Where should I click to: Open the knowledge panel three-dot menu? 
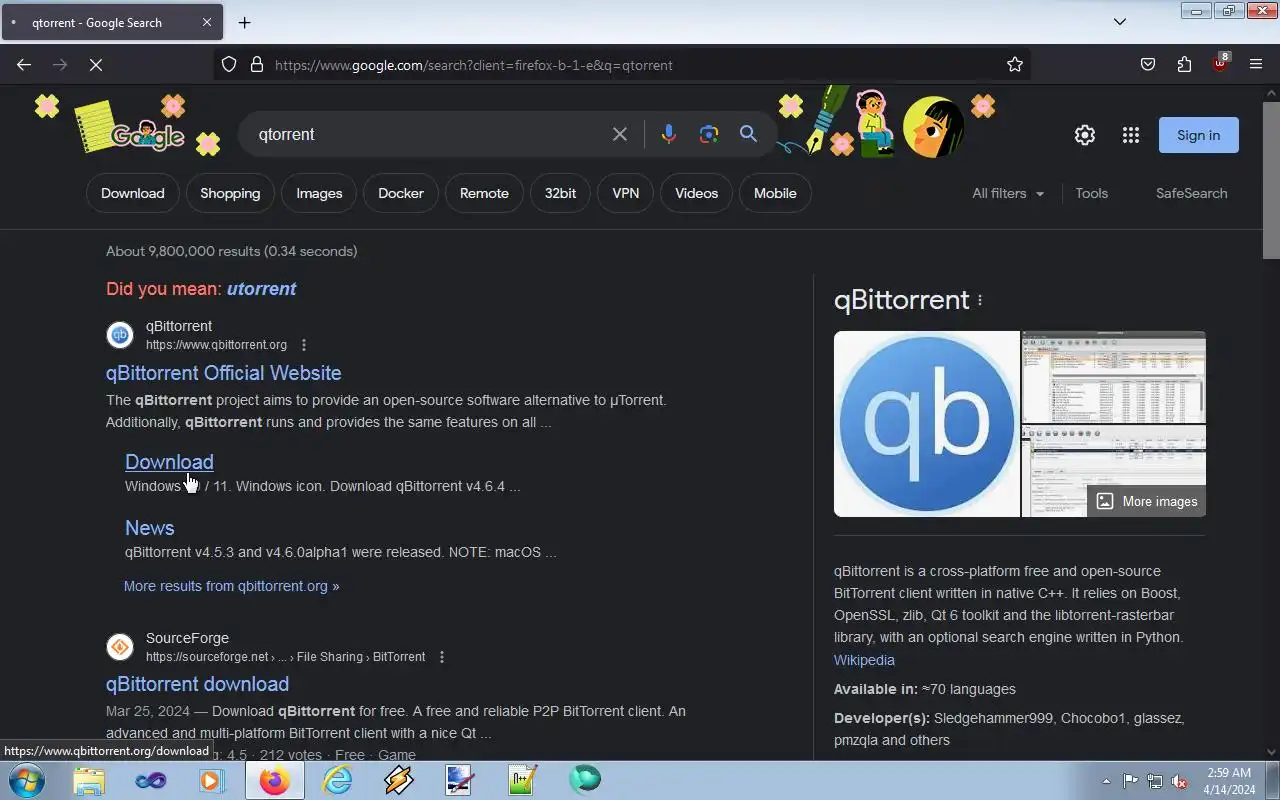pyautogui.click(x=980, y=300)
